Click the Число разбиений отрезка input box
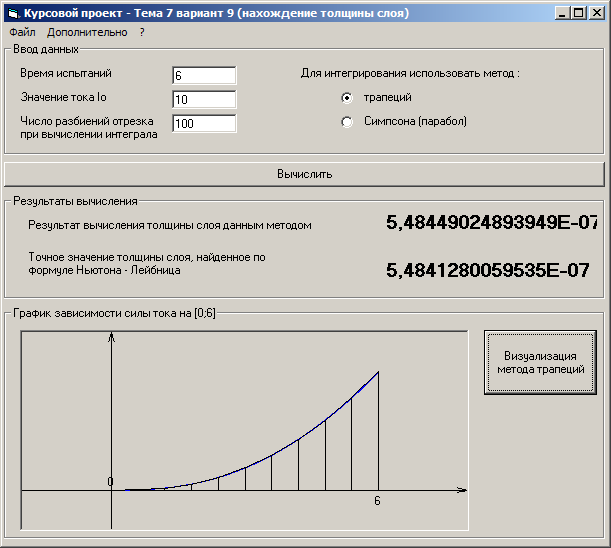 (x=204, y=123)
